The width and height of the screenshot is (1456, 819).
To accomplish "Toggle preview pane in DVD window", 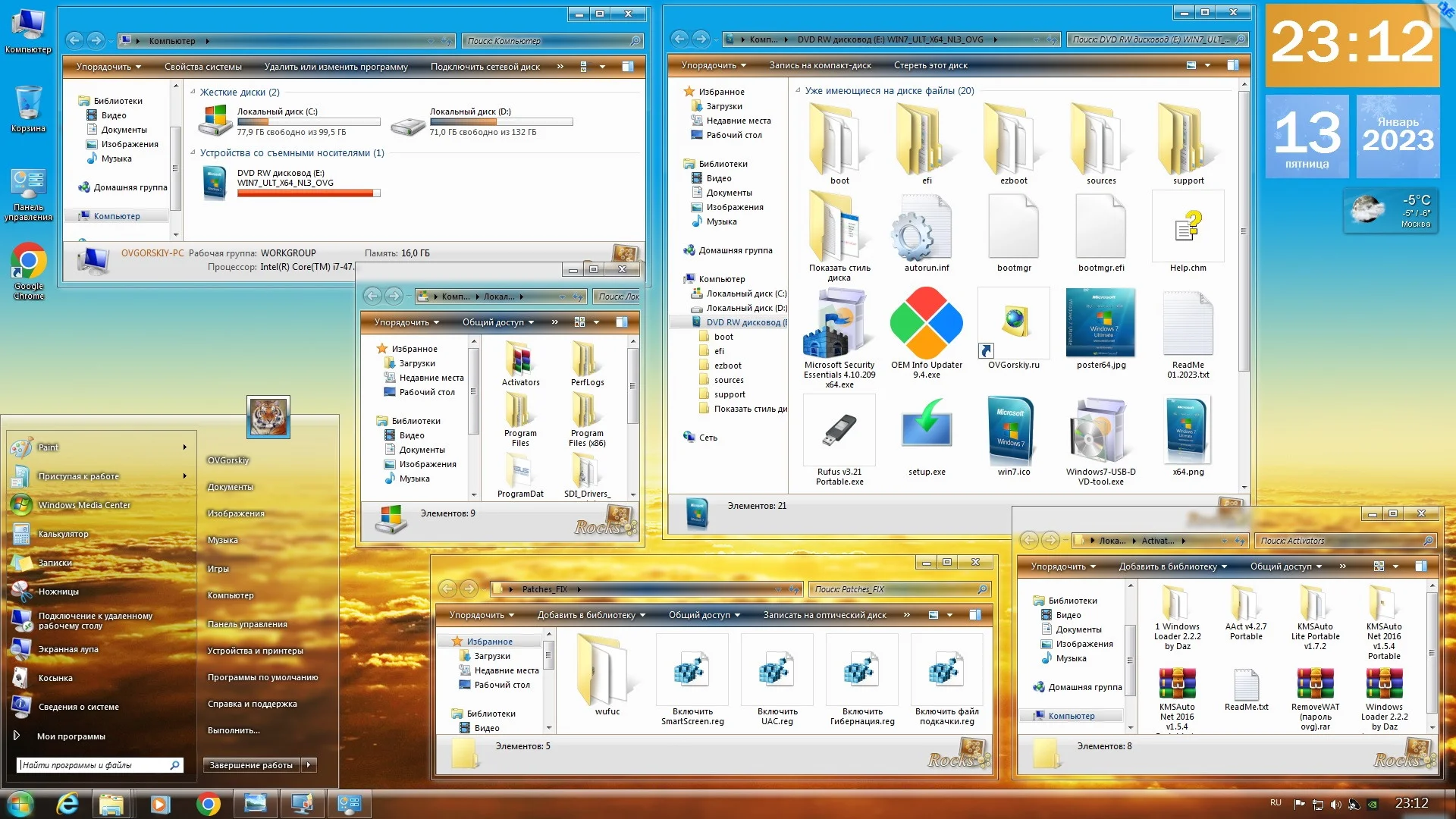I will click(x=1233, y=65).
